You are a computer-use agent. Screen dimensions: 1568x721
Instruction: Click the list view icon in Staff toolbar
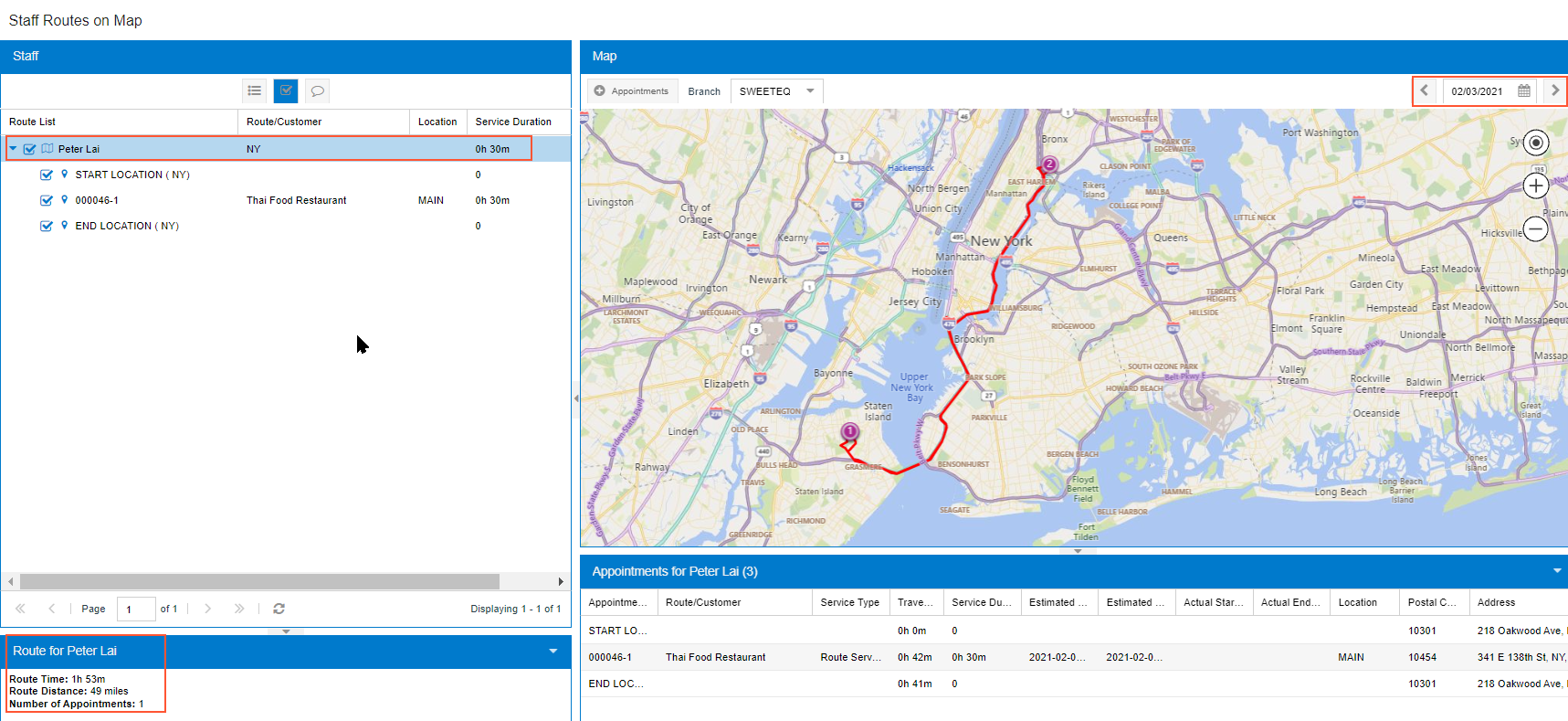(x=255, y=90)
